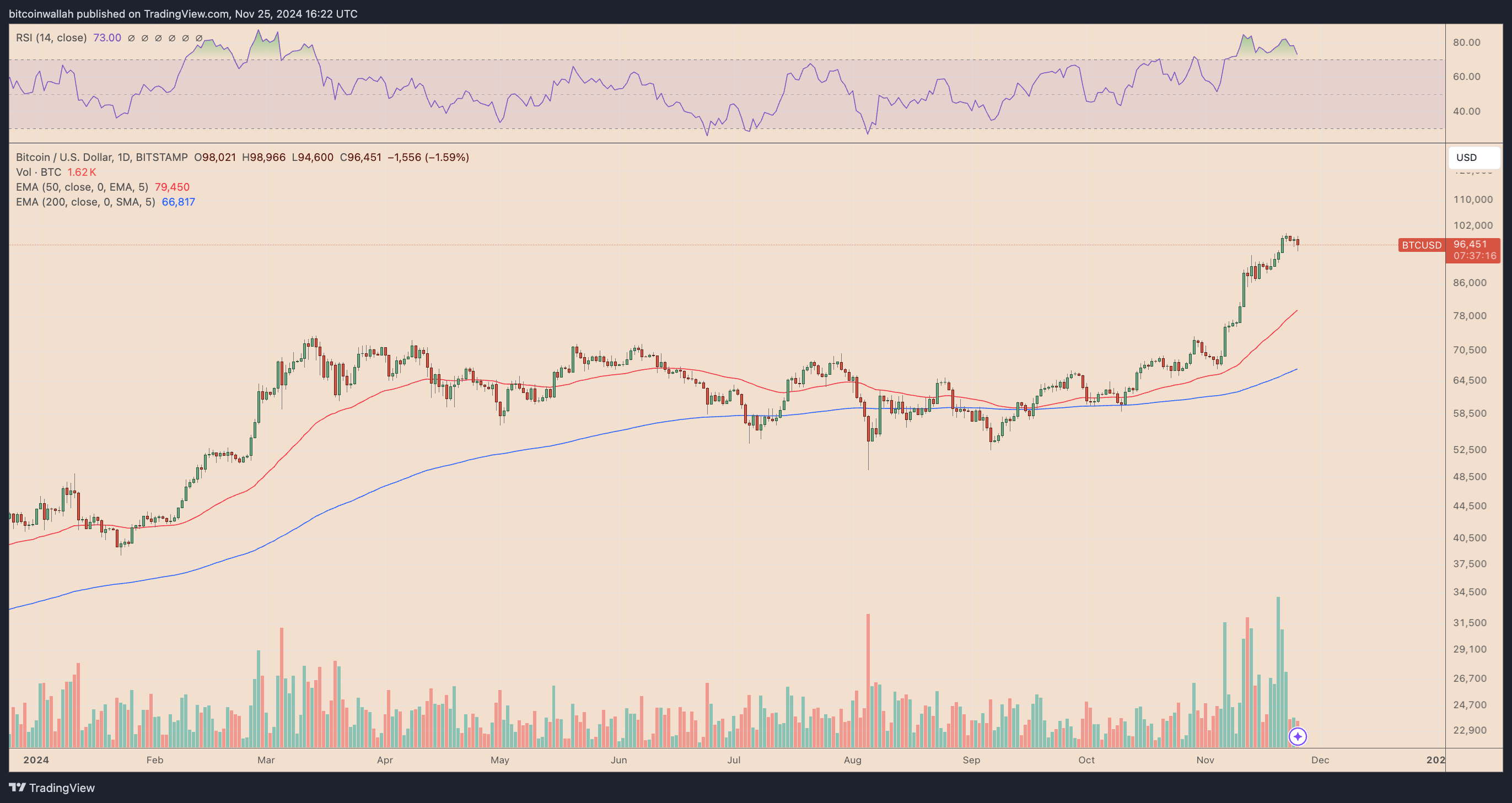Viewport: 1512px width, 803px height.
Task: Click the 29,100 price axis label
Action: tap(1470, 649)
